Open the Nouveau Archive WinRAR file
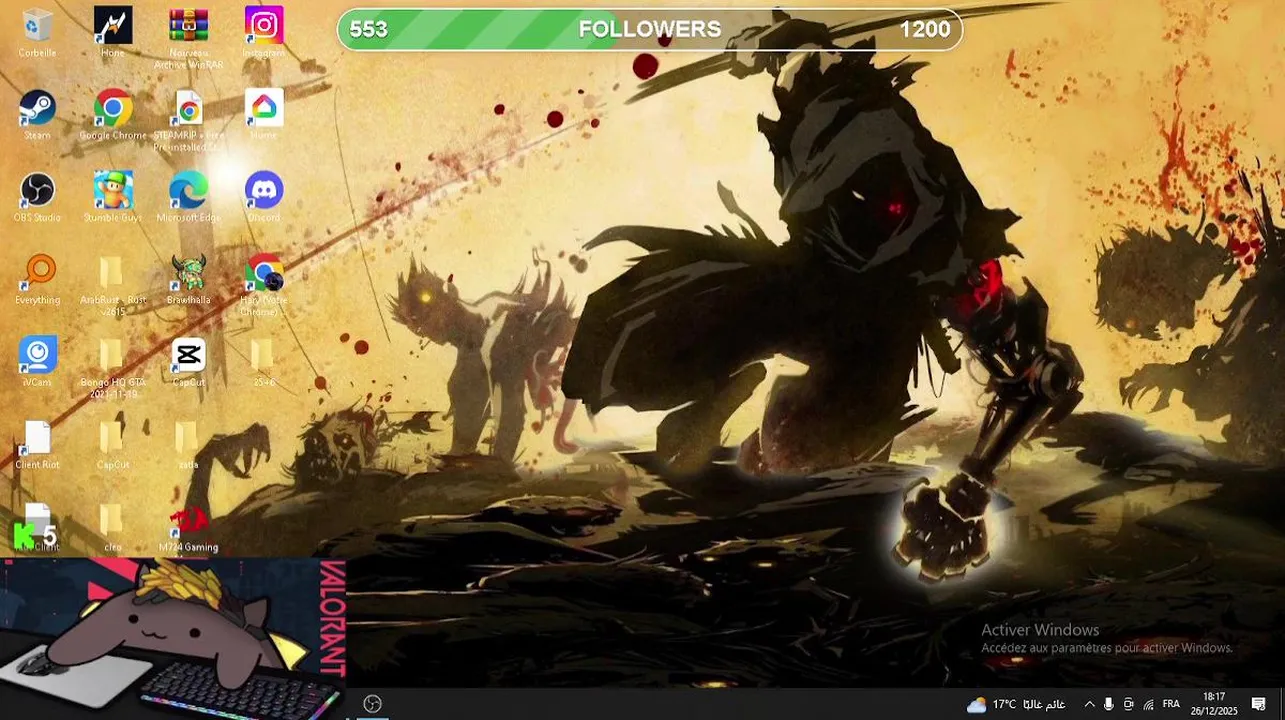Image resolution: width=1285 pixels, height=720 pixels. 188,38
